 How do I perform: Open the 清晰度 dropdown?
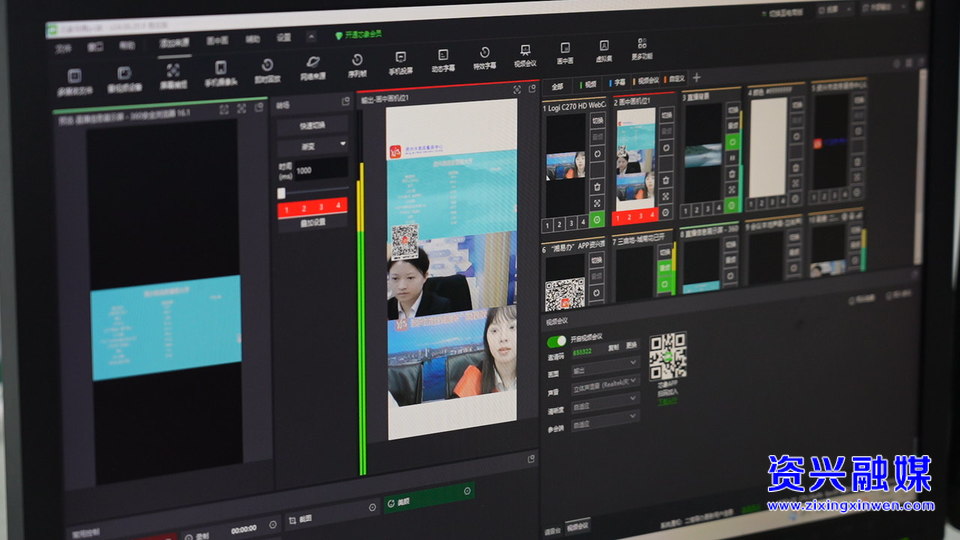click(x=605, y=402)
